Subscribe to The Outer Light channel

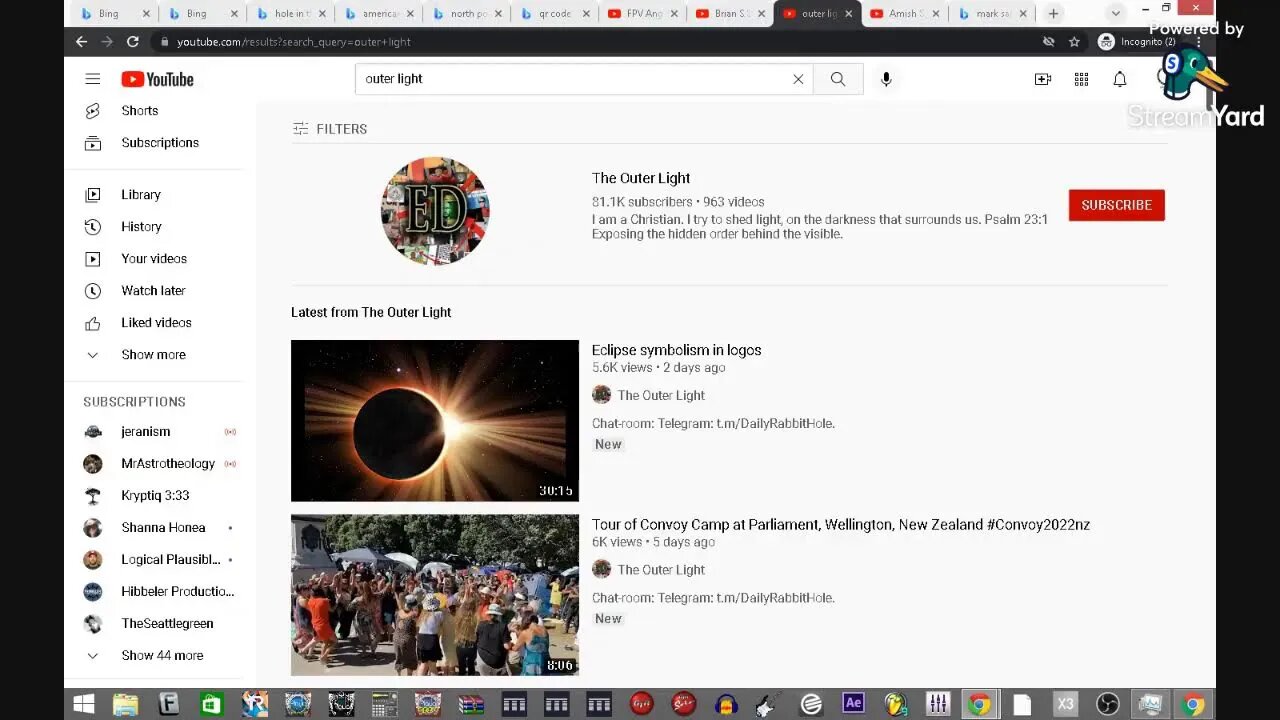tap(1116, 205)
